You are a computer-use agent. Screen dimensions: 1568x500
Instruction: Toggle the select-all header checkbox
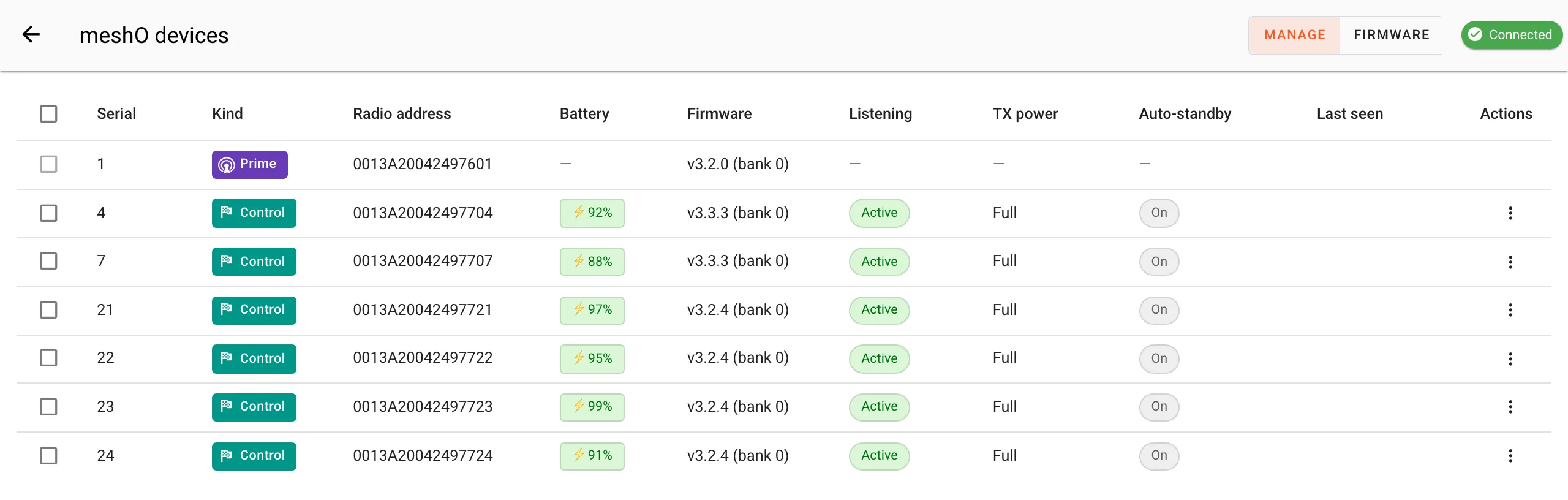[48, 114]
